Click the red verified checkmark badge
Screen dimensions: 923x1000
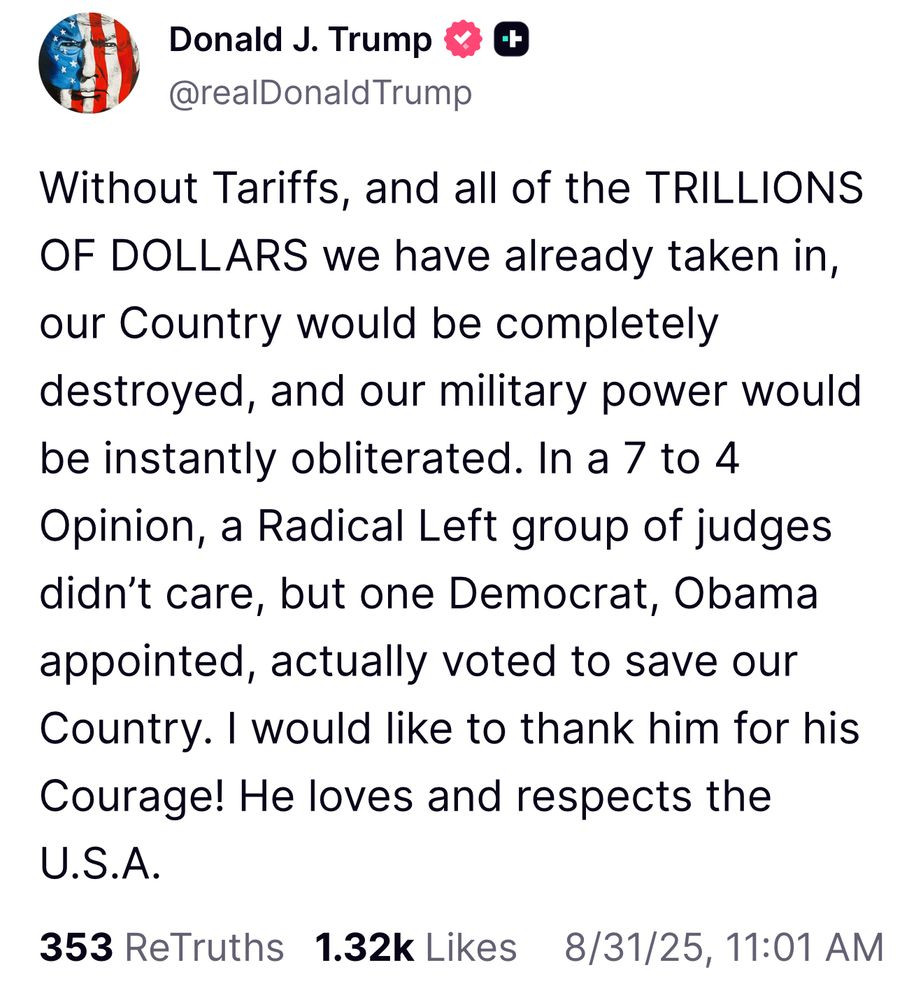point(463,39)
